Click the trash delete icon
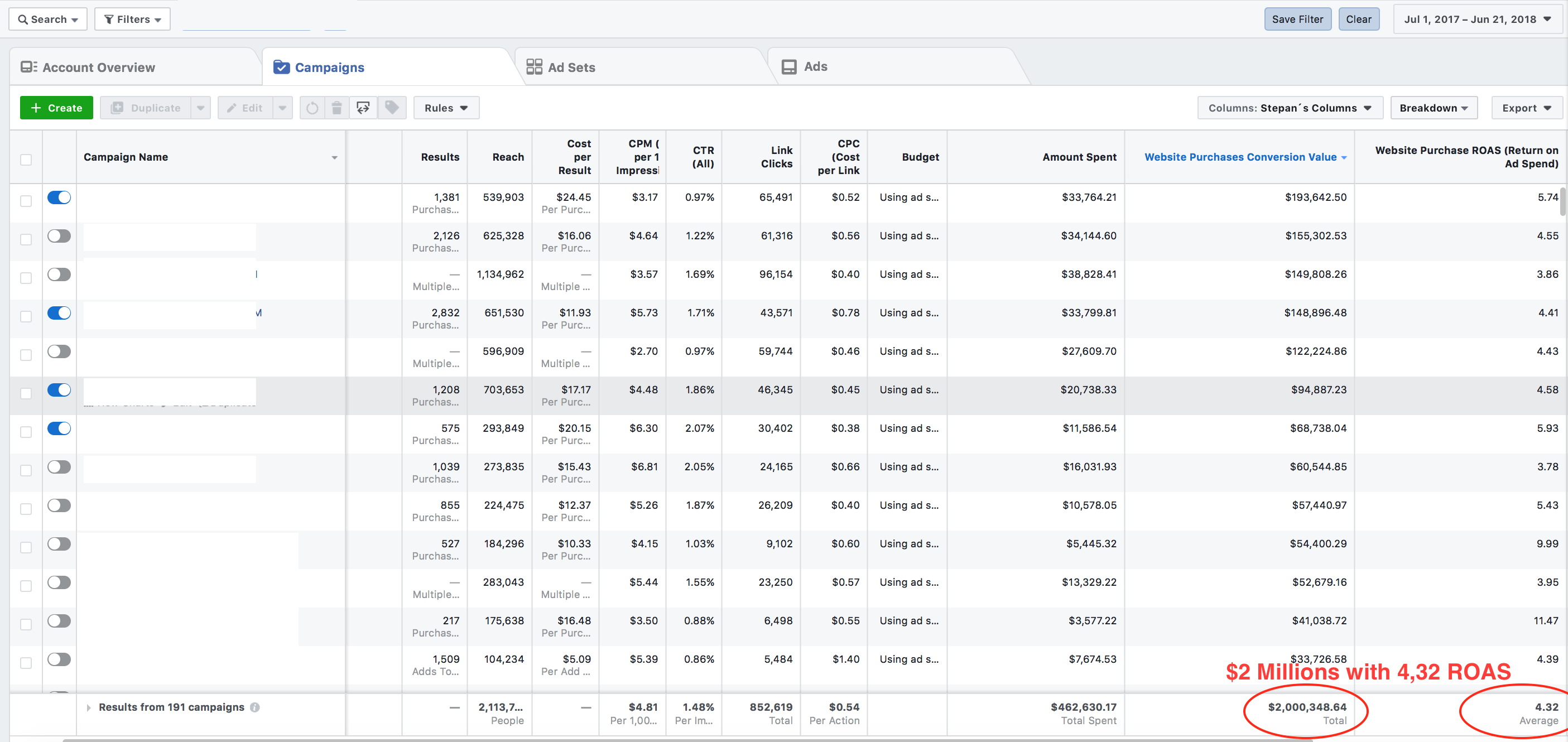The width and height of the screenshot is (1568, 742). click(x=336, y=108)
